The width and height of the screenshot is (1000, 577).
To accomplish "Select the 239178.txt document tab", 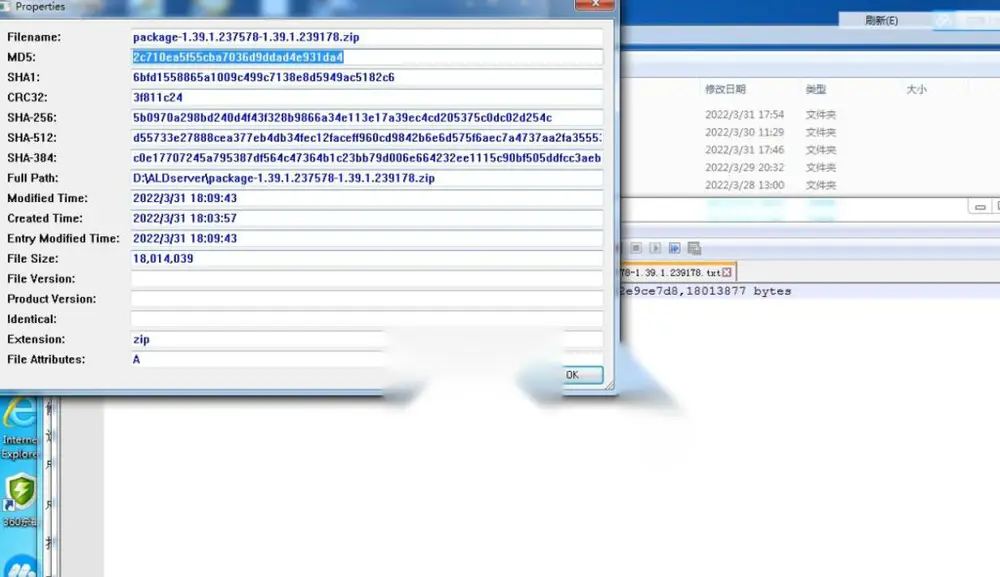I will point(676,272).
